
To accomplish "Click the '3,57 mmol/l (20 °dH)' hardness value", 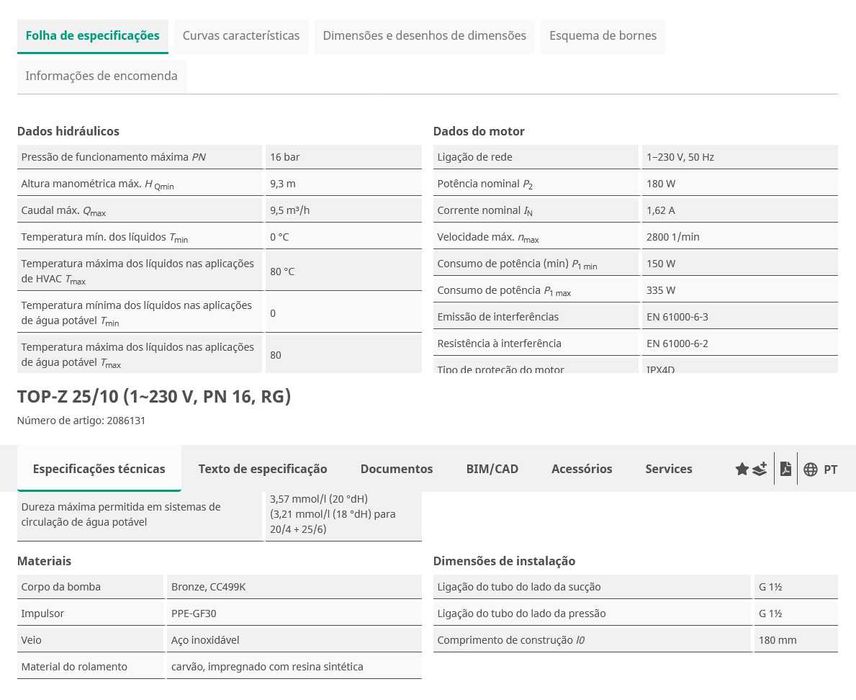I will (x=319, y=499).
